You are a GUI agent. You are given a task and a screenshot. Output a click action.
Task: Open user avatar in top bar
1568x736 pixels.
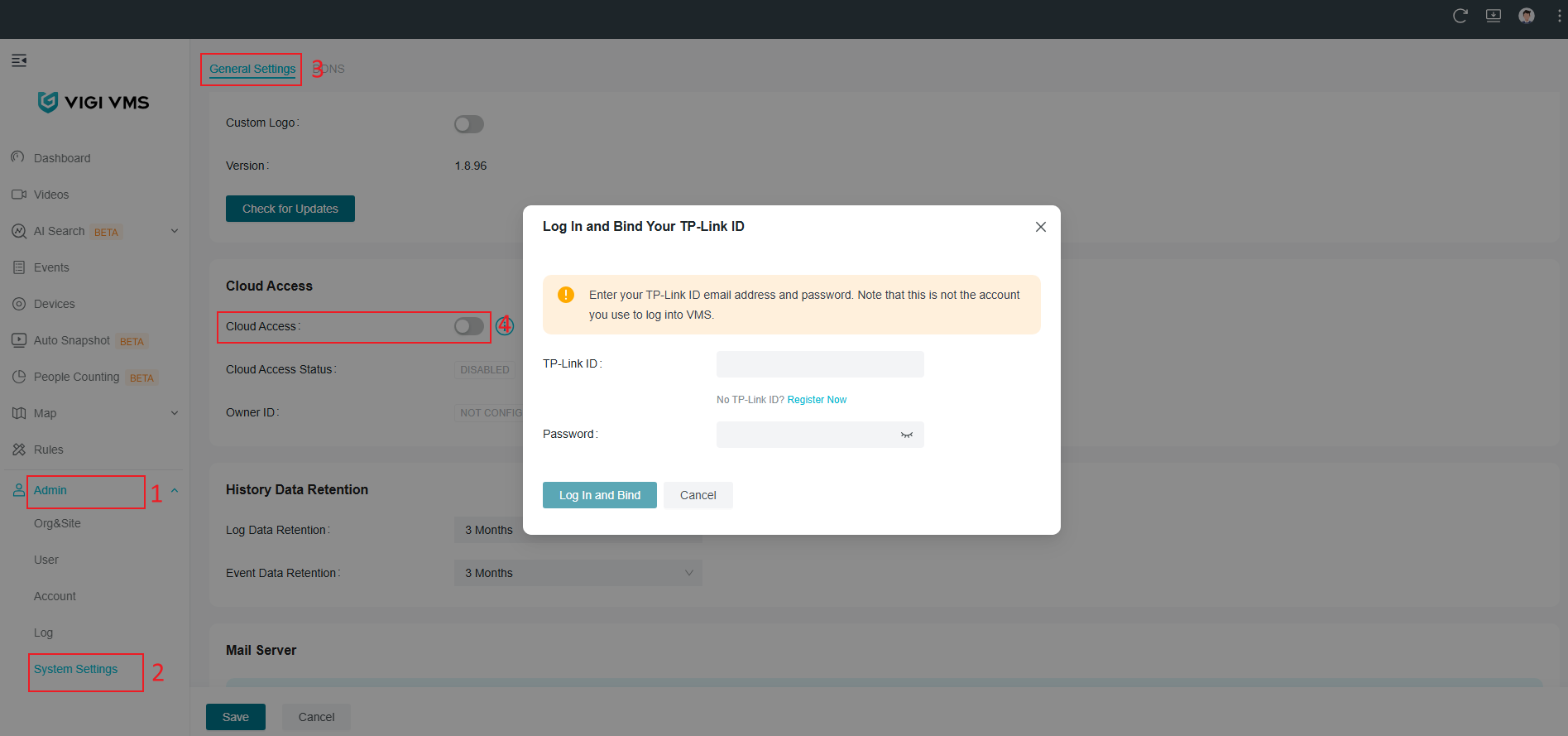1527,16
